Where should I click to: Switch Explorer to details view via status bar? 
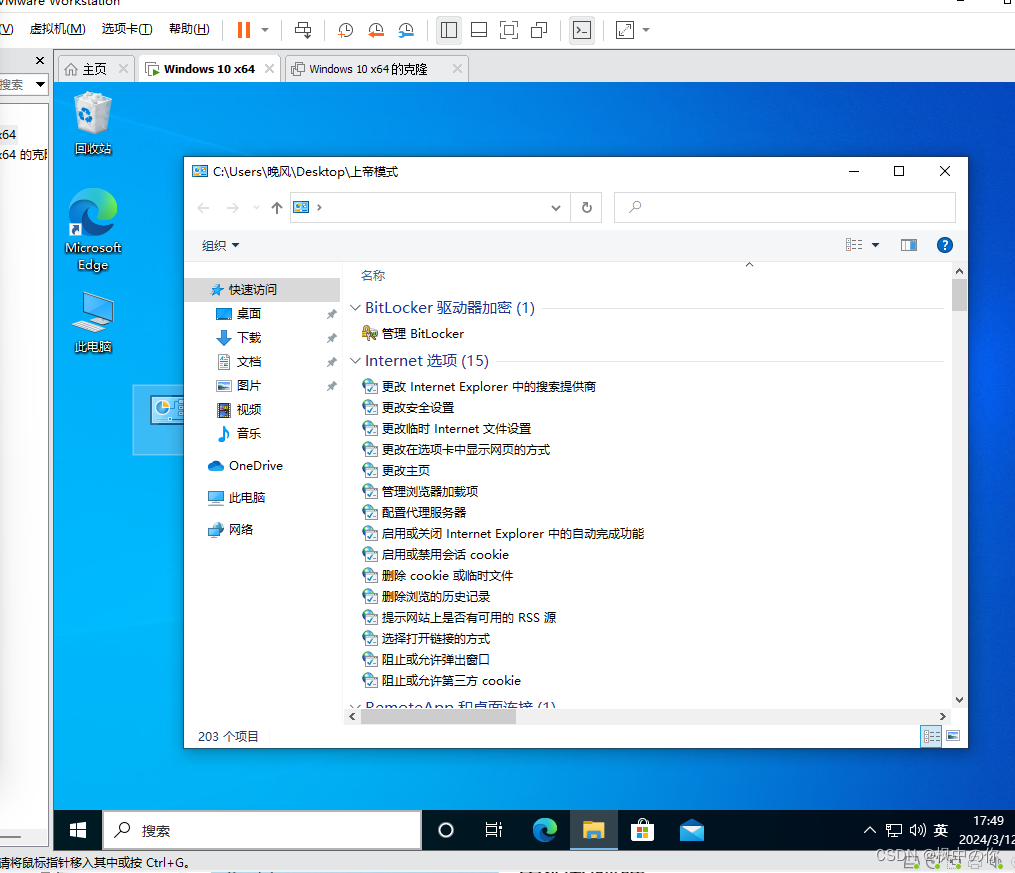(x=931, y=736)
